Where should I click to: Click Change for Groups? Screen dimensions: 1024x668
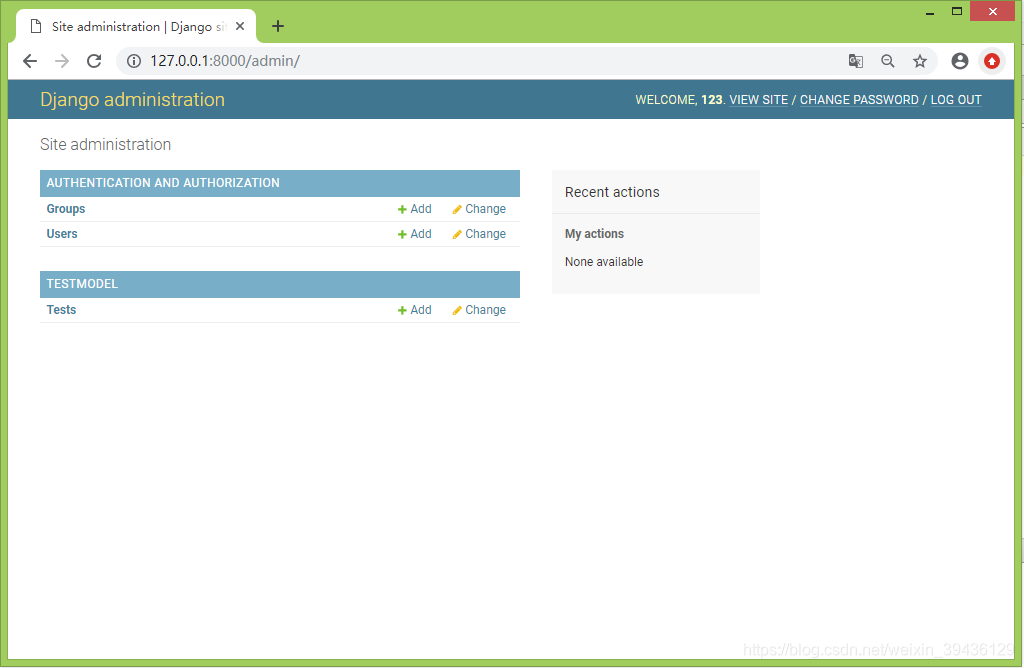(x=479, y=209)
